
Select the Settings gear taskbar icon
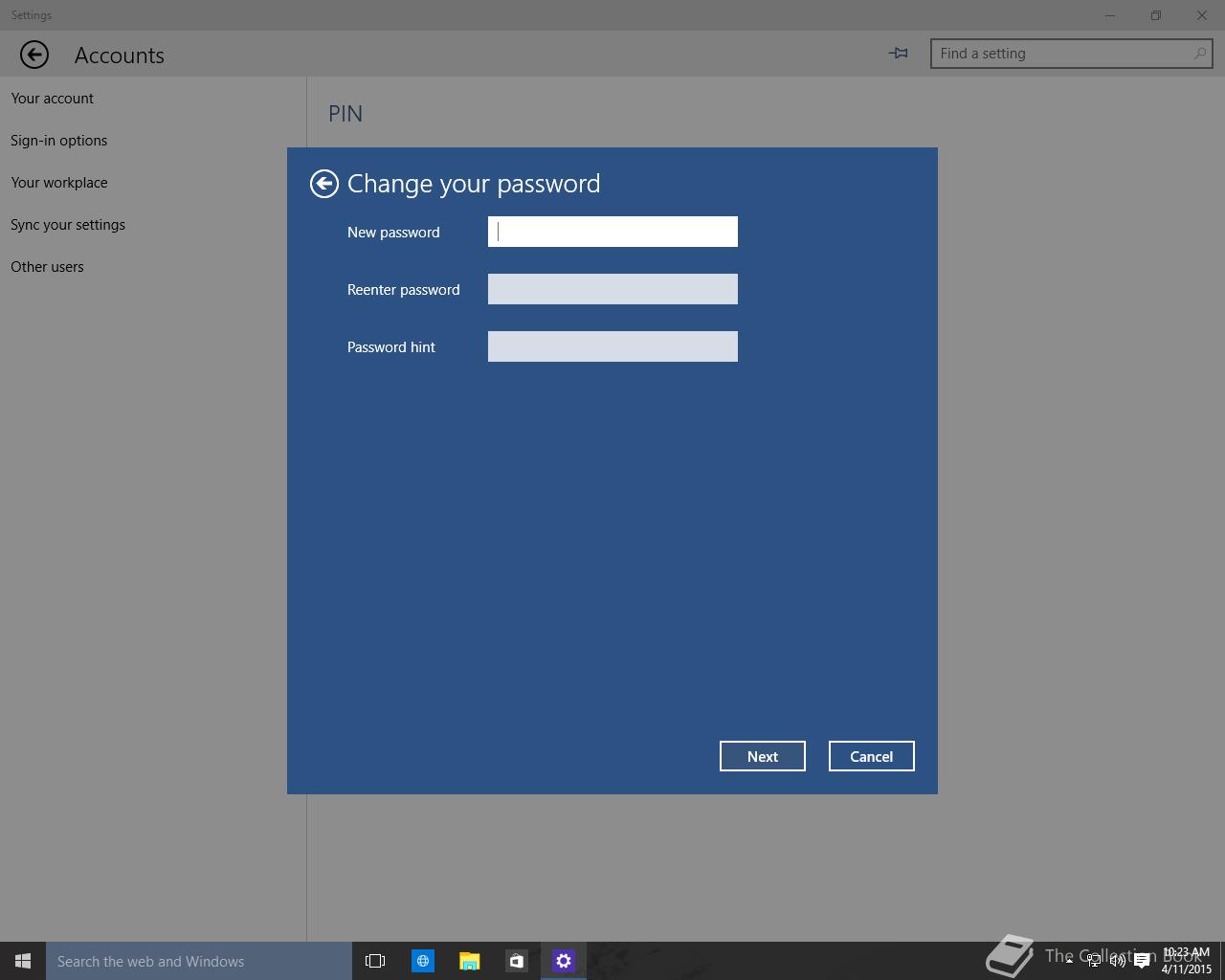click(x=563, y=961)
